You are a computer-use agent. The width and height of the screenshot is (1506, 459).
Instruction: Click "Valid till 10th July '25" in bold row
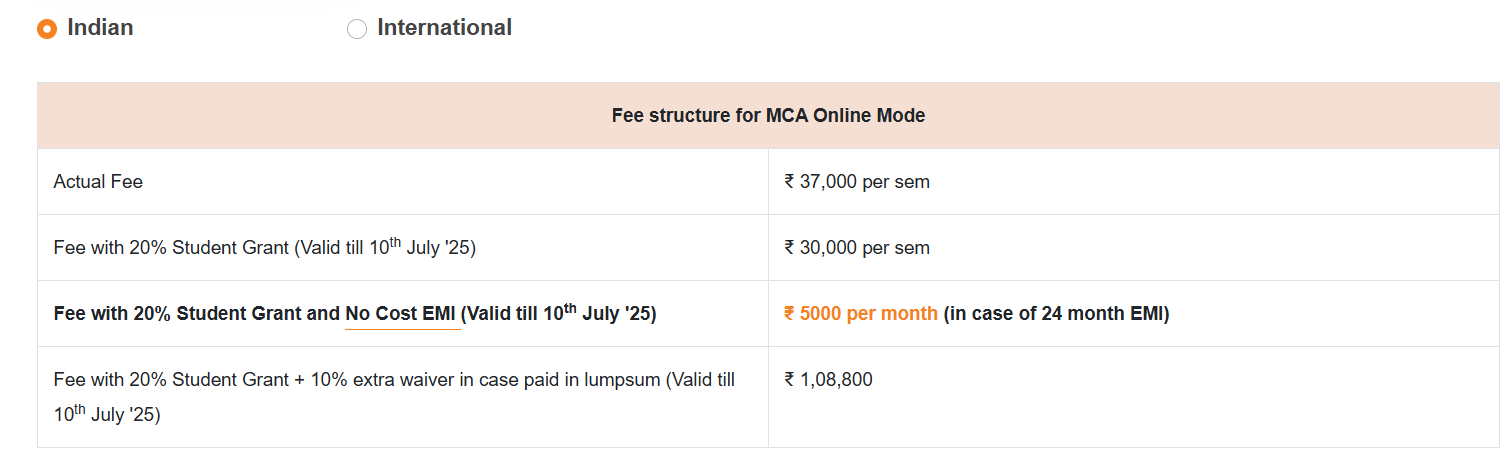tap(560, 314)
